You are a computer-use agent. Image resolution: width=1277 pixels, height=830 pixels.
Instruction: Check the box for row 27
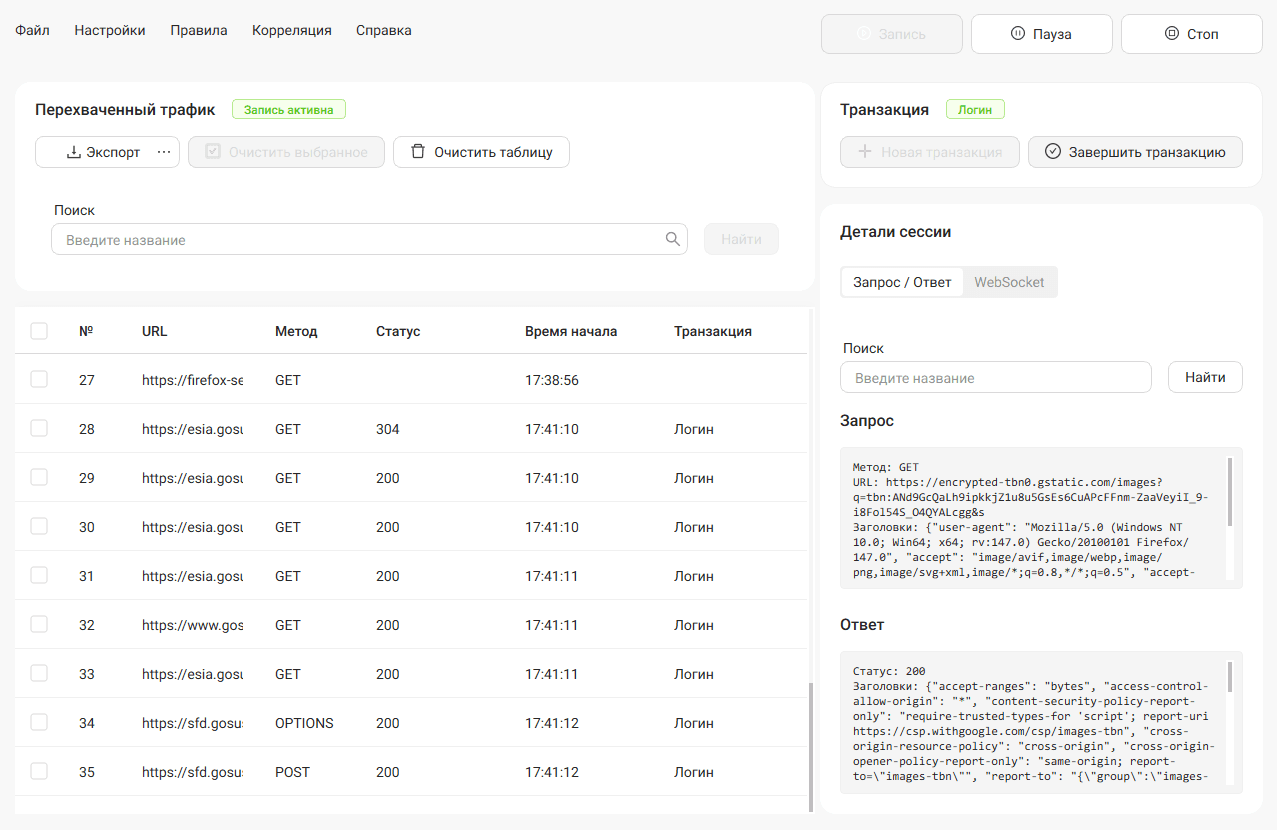point(39,379)
